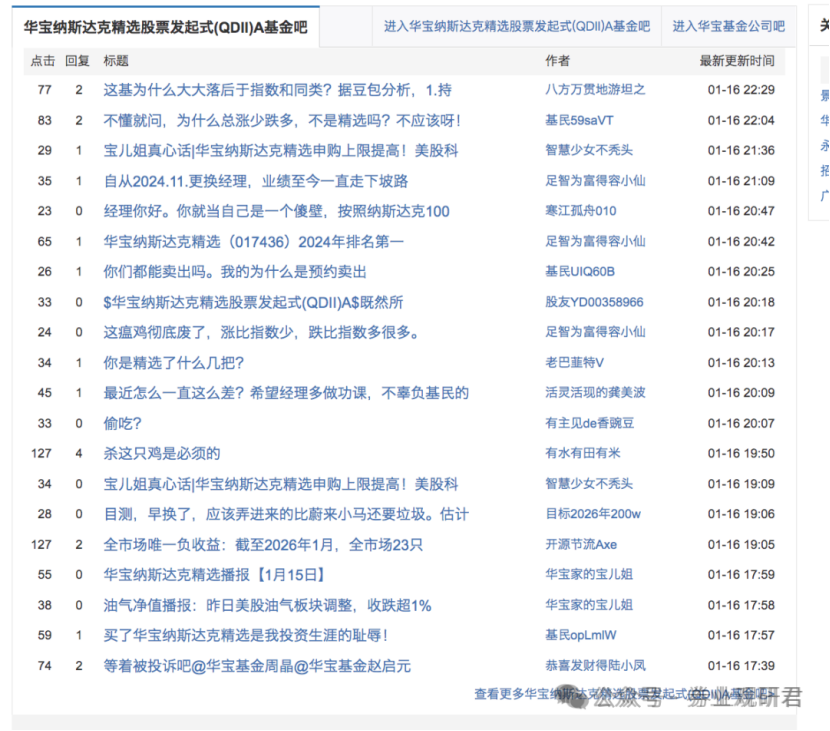Open post 全市场唯一负收益：截至2026年1月
The width and height of the screenshot is (830, 731).
pyautogui.click(x=263, y=545)
